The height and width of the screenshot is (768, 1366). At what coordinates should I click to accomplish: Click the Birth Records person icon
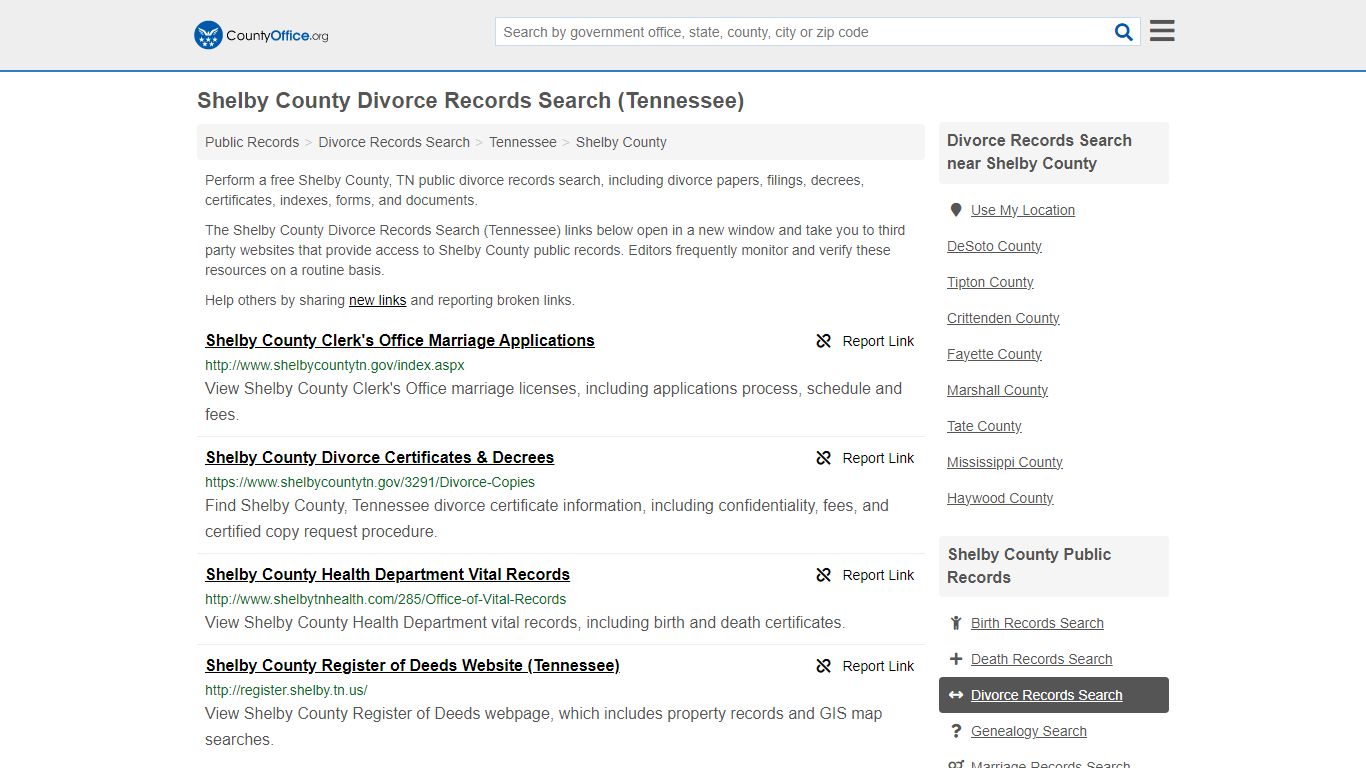coord(956,623)
